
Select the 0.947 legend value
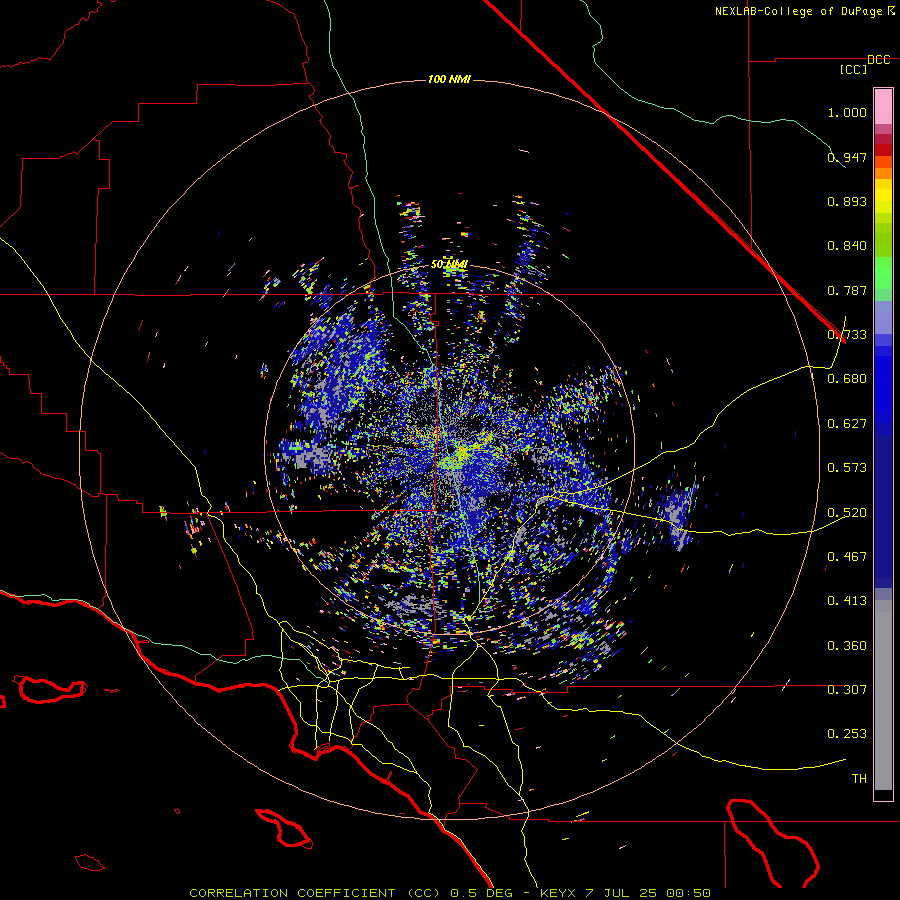click(847, 157)
